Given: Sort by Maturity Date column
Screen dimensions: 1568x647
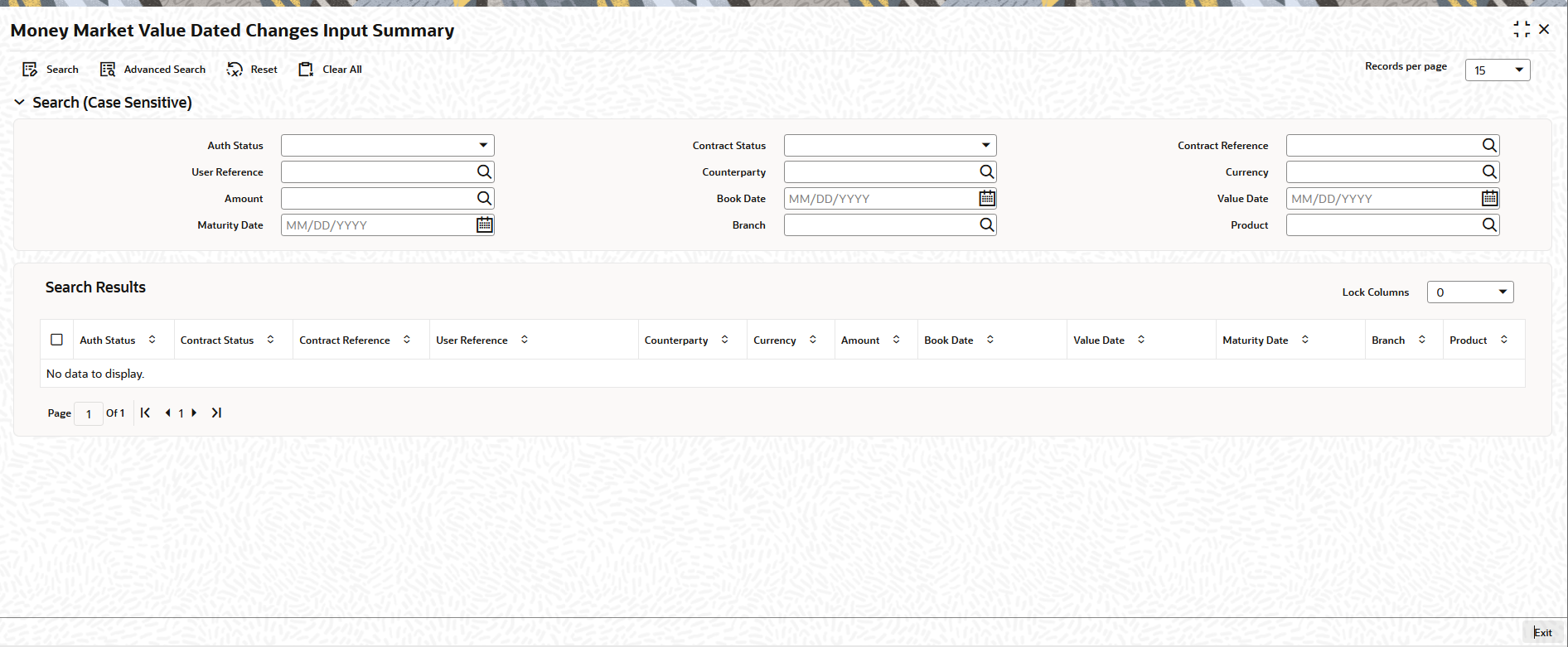Looking at the screenshot, I should point(1305,340).
